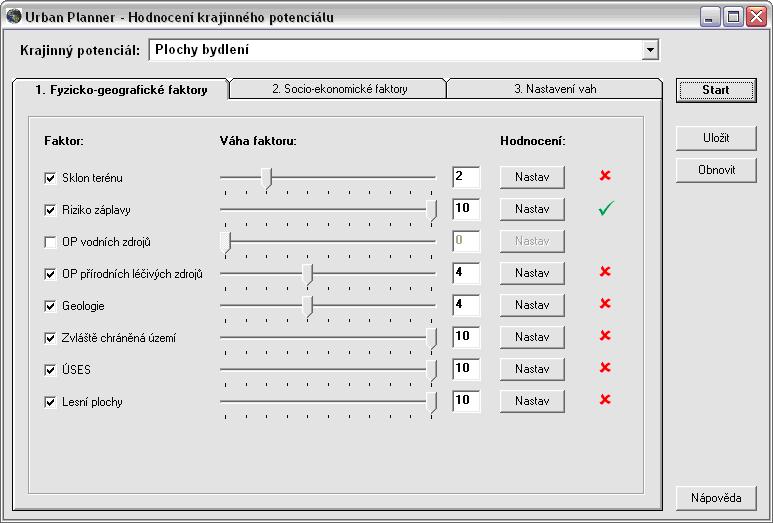Select the Fyzicko-geografické faktory tab
This screenshot has width=773, height=523.
(x=121, y=90)
